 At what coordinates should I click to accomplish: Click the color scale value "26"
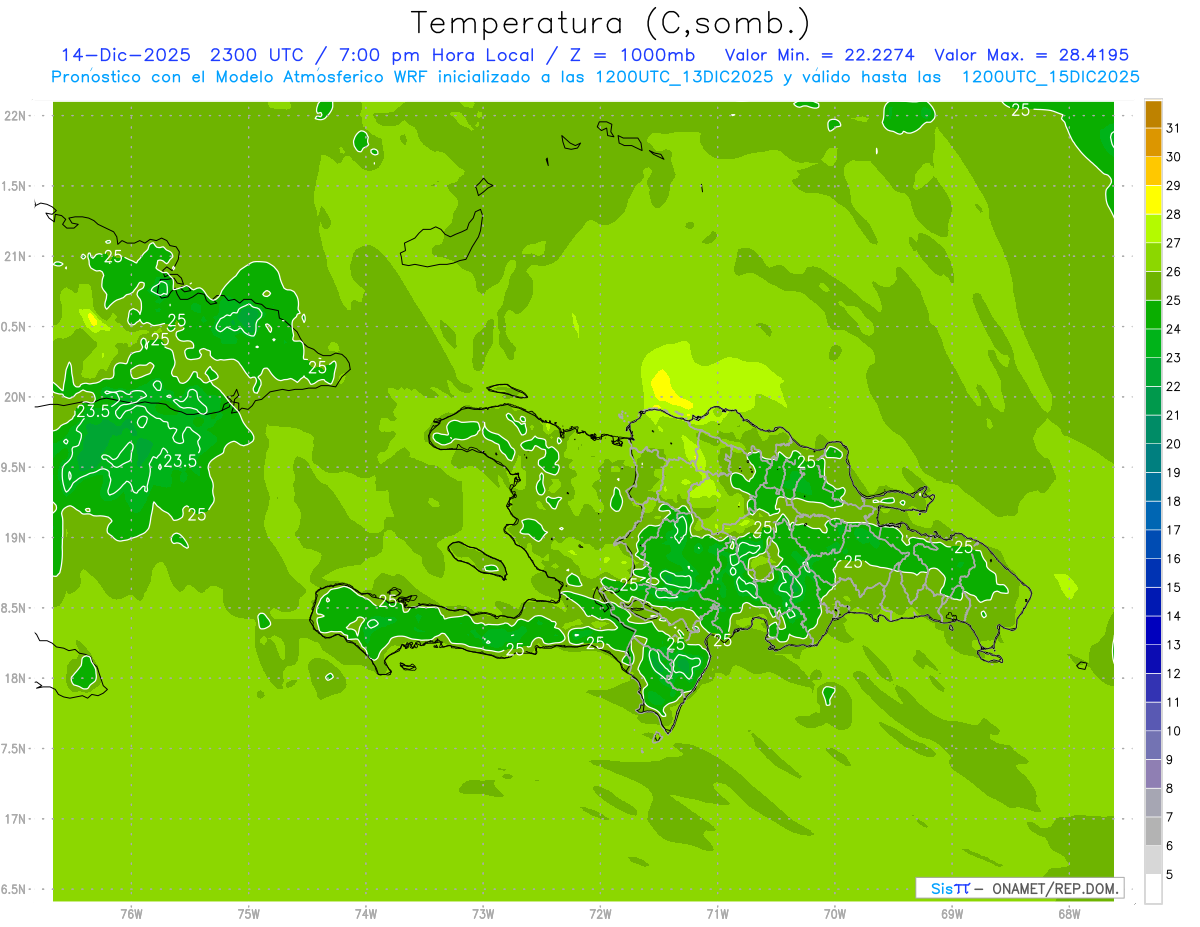[x=1174, y=271]
